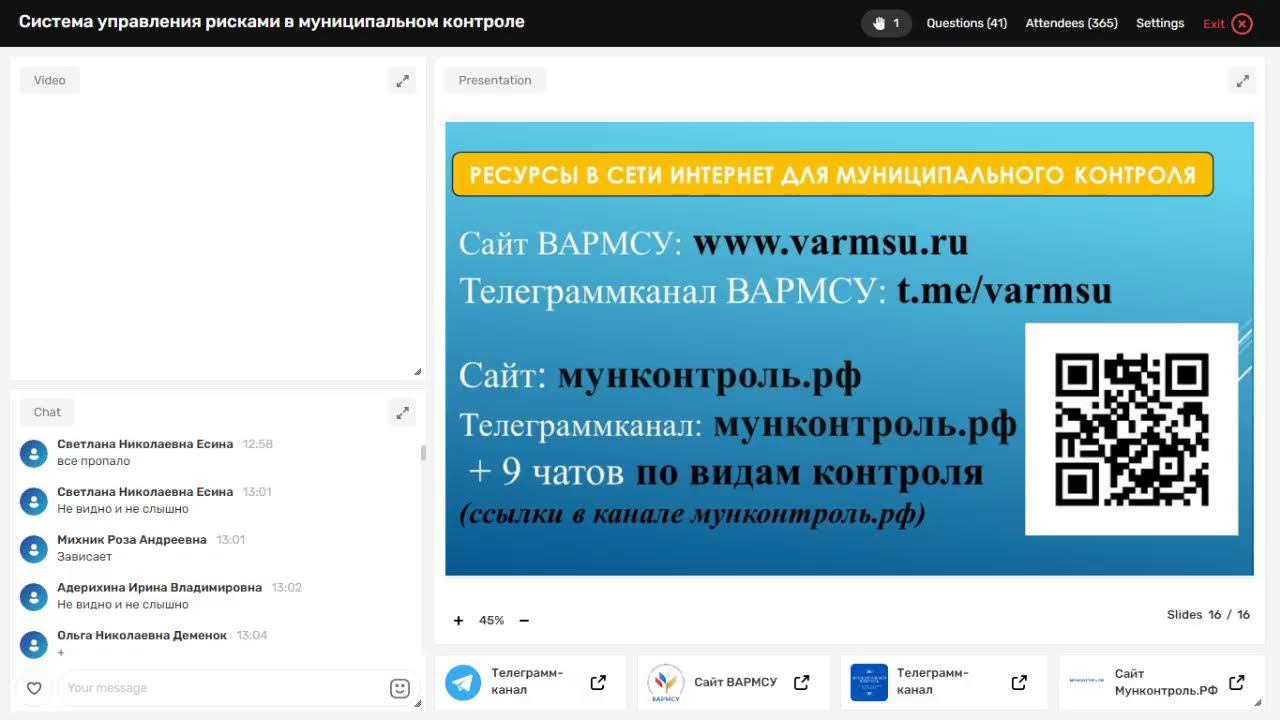Click the Мунконтроль.РФ small logo
The image size is (1280, 720).
tap(1087, 680)
